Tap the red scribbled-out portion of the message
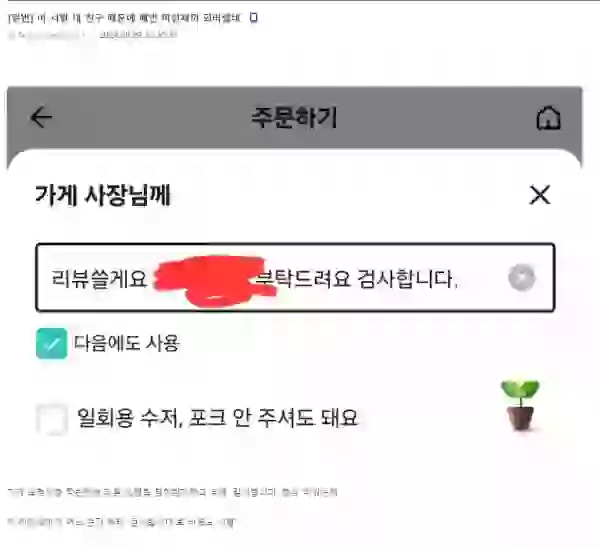The height and width of the screenshot is (550, 600). point(214,281)
